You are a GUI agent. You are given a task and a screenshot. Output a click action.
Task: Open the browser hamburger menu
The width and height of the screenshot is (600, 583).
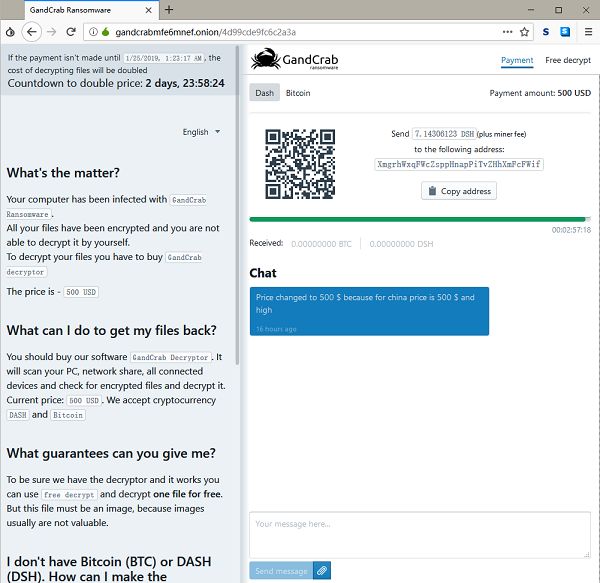click(x=589, y=32)
